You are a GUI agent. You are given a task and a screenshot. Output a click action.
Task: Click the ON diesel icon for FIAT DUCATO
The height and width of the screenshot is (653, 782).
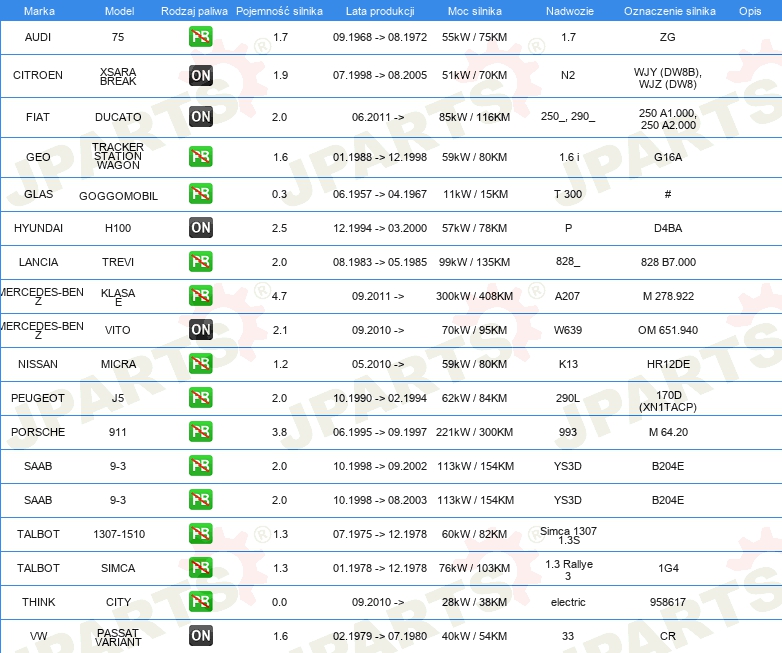coord(200,116)
